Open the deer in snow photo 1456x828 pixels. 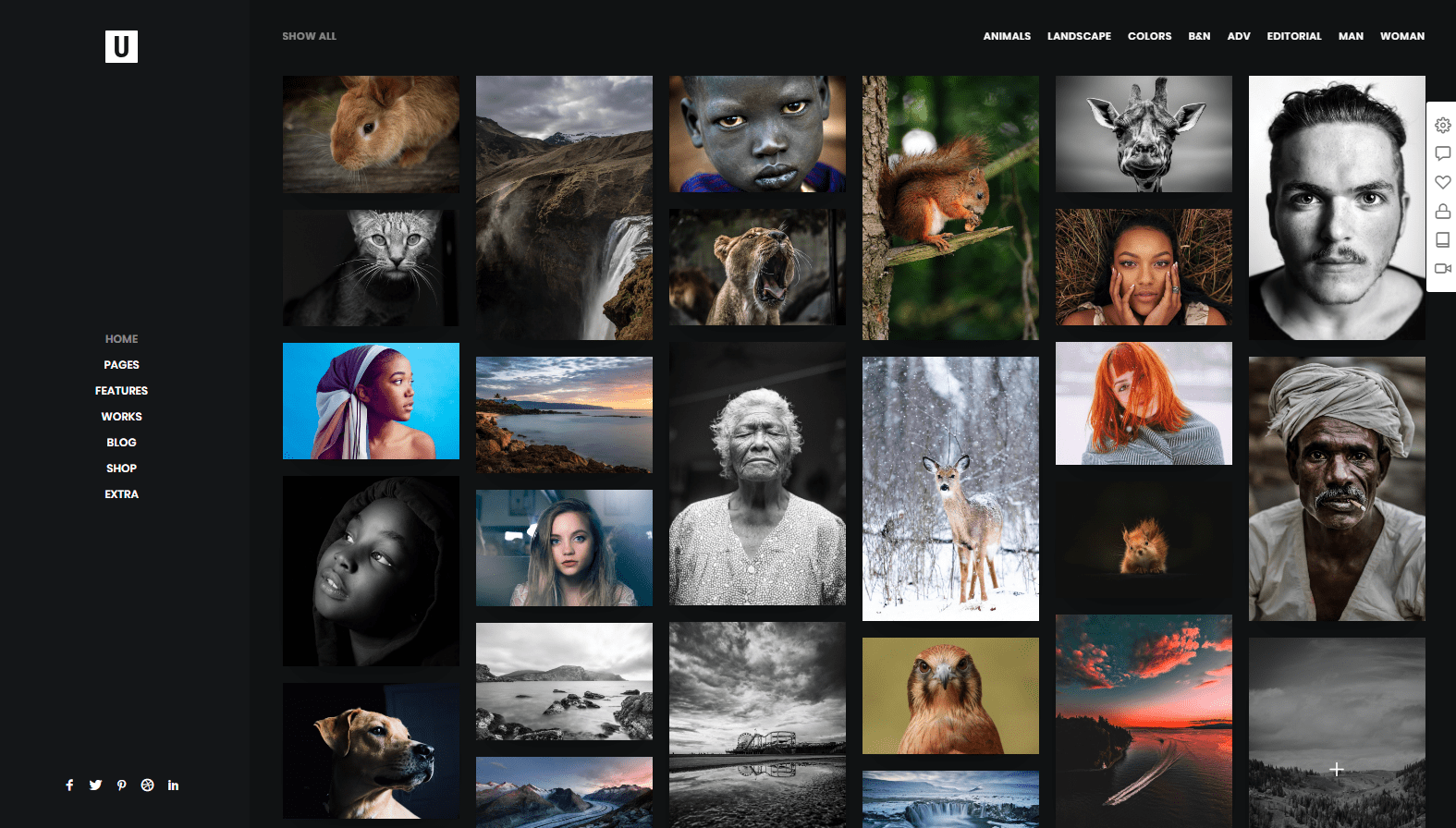950,489
